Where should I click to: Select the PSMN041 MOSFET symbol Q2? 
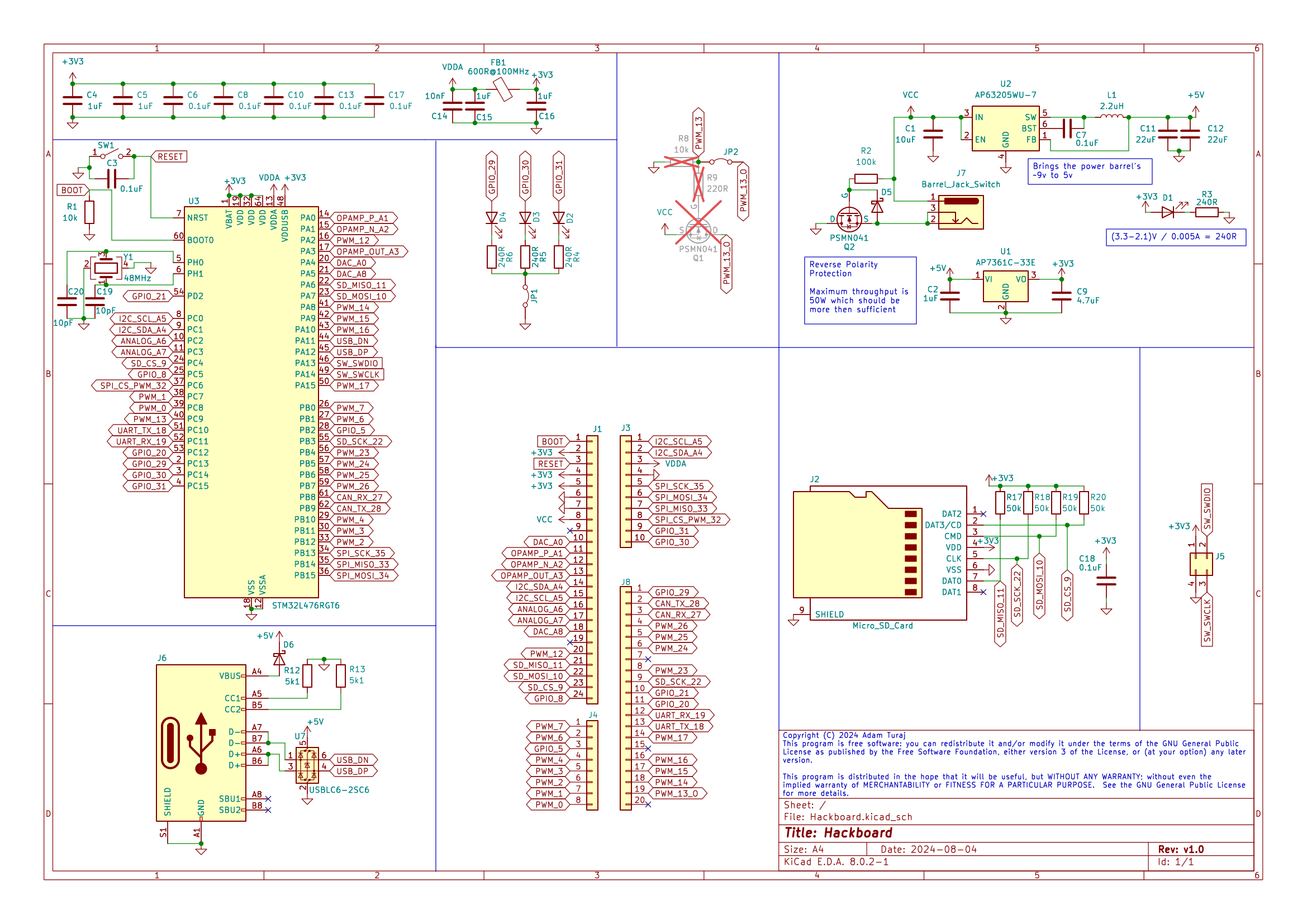click(849, 220)
